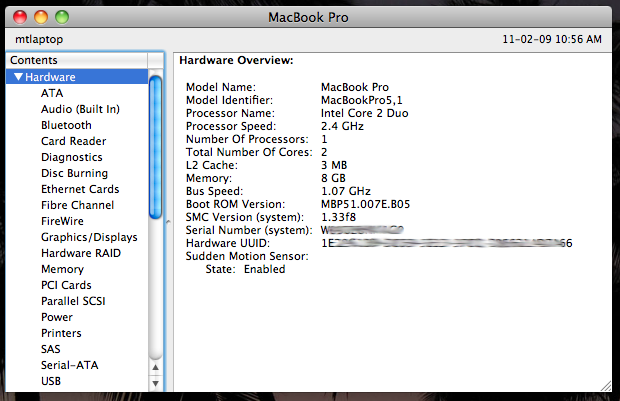Open Serial-ATA information
The width and height of the screenshot is (620, 401).
click(x=70, y=365)
